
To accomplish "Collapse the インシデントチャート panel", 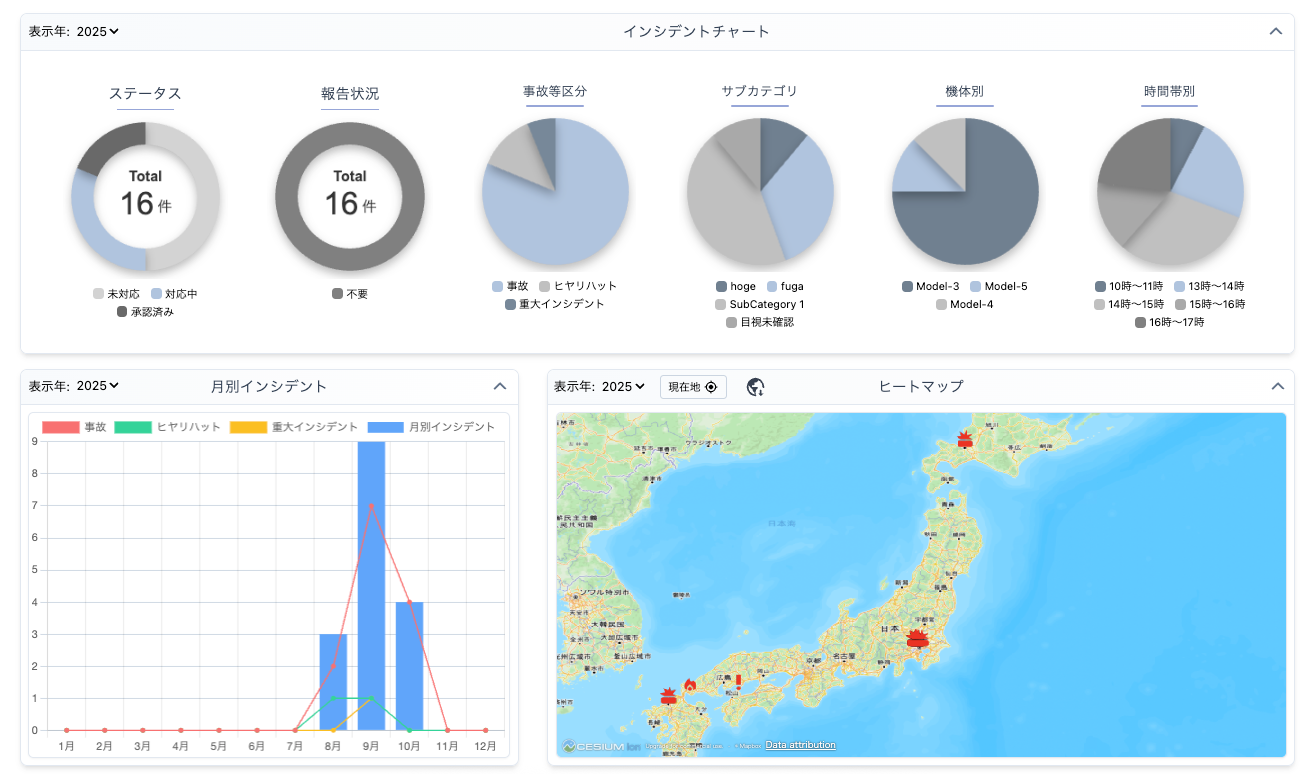I will (1275, 31).
